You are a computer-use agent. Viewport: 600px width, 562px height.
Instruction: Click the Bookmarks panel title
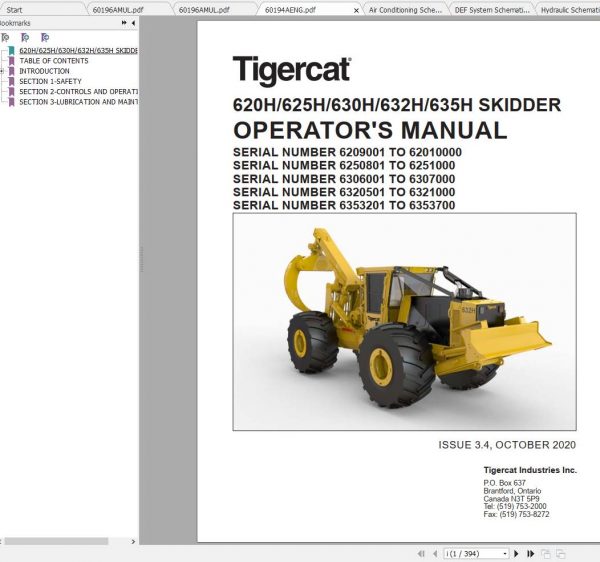point(15,23)
